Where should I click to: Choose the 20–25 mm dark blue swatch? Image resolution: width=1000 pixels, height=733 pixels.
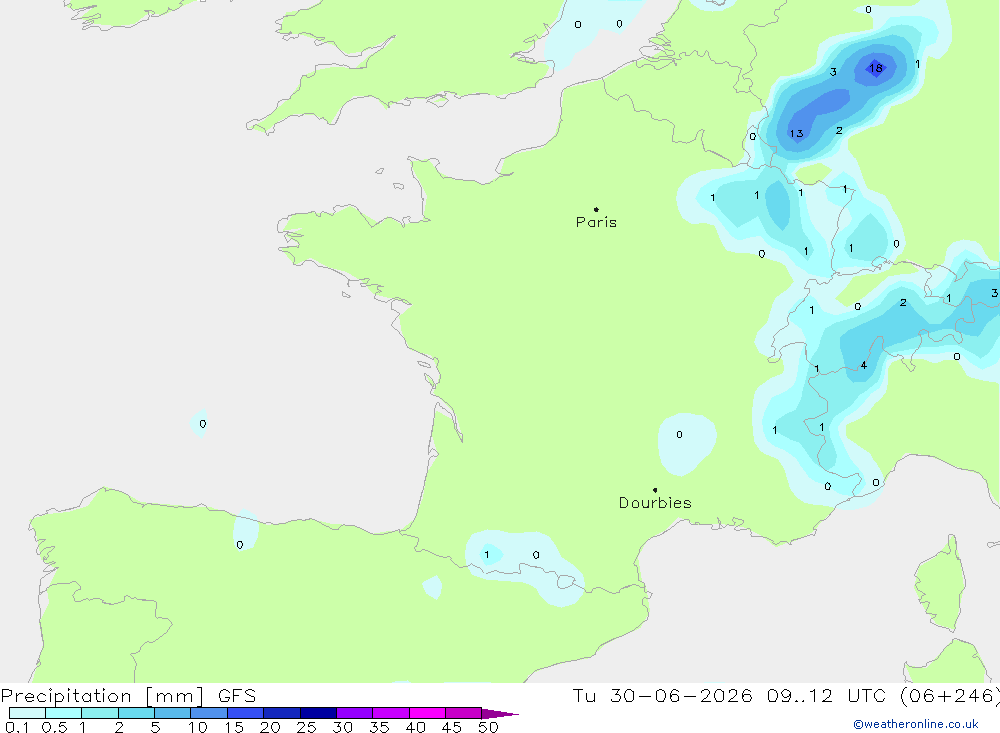point(282,713)
